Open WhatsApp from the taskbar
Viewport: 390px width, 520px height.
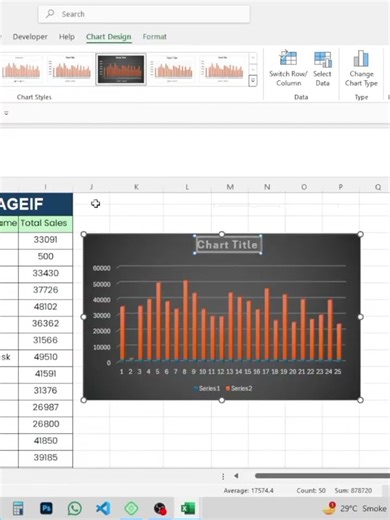coord(74,508)
